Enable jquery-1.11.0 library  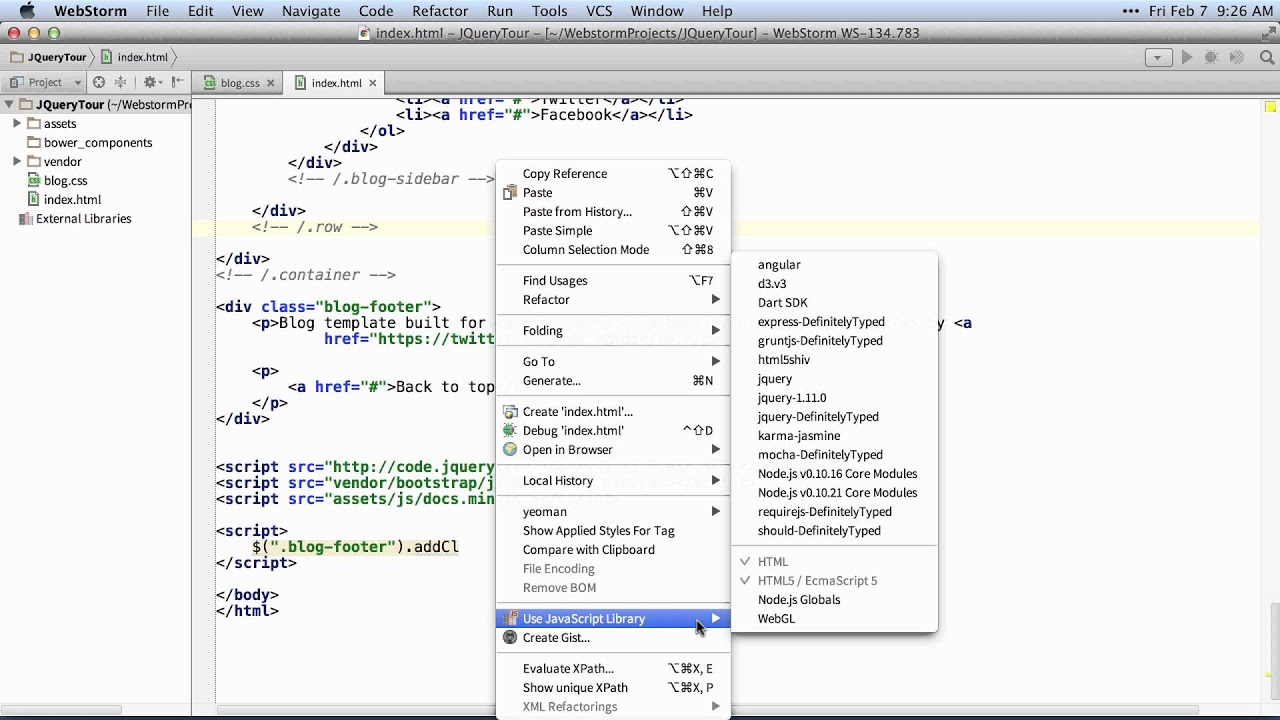pyautogui.click(x=792, y=397)
